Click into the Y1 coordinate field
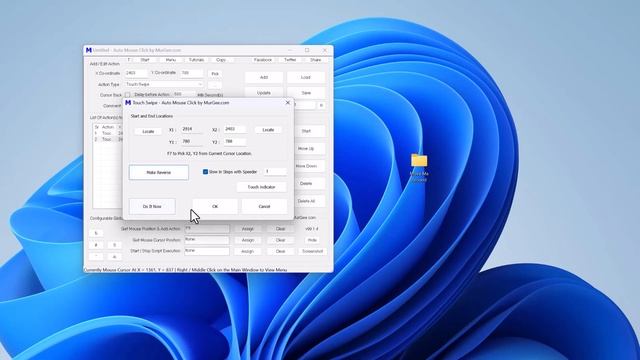This screenshot has width=640, height=360. [191, 142]
